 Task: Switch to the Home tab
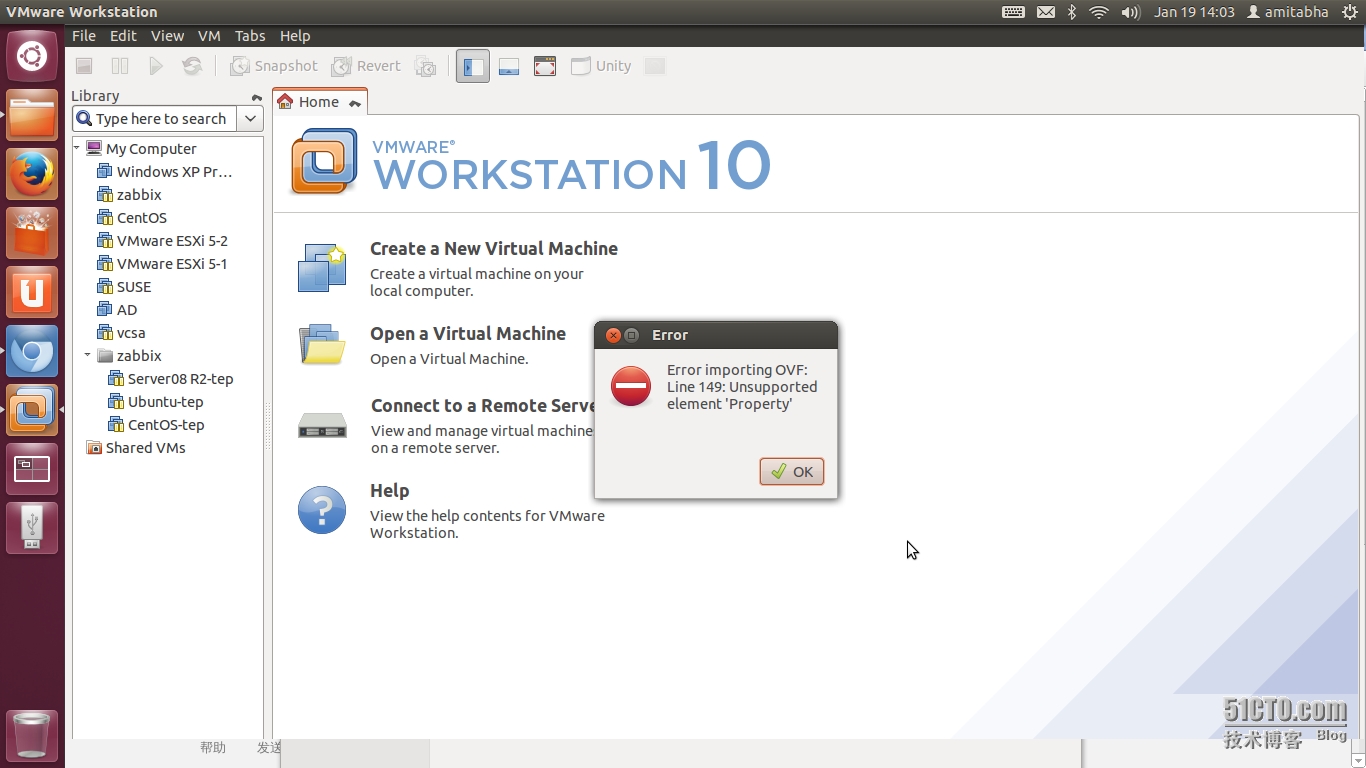[320, 102]
